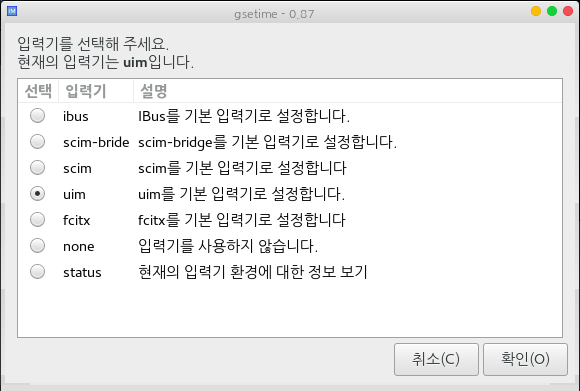The image size is (580, 391).
Task: Click the yellow minimize window button
Action: (536, 11)
